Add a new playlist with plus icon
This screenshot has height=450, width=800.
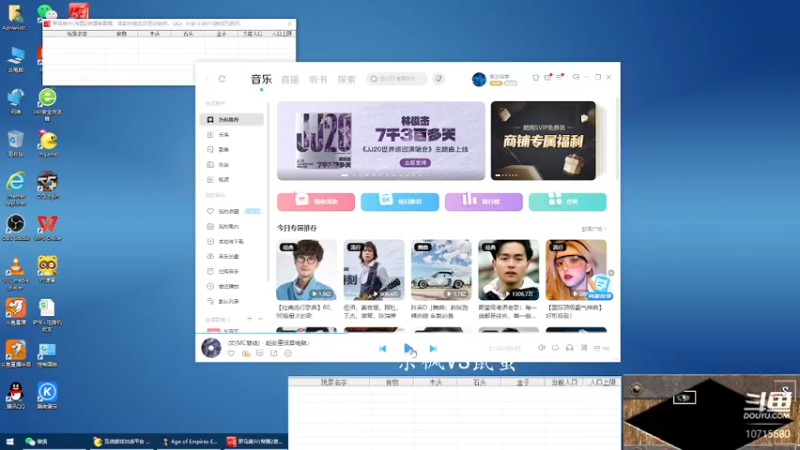(249, 319)
